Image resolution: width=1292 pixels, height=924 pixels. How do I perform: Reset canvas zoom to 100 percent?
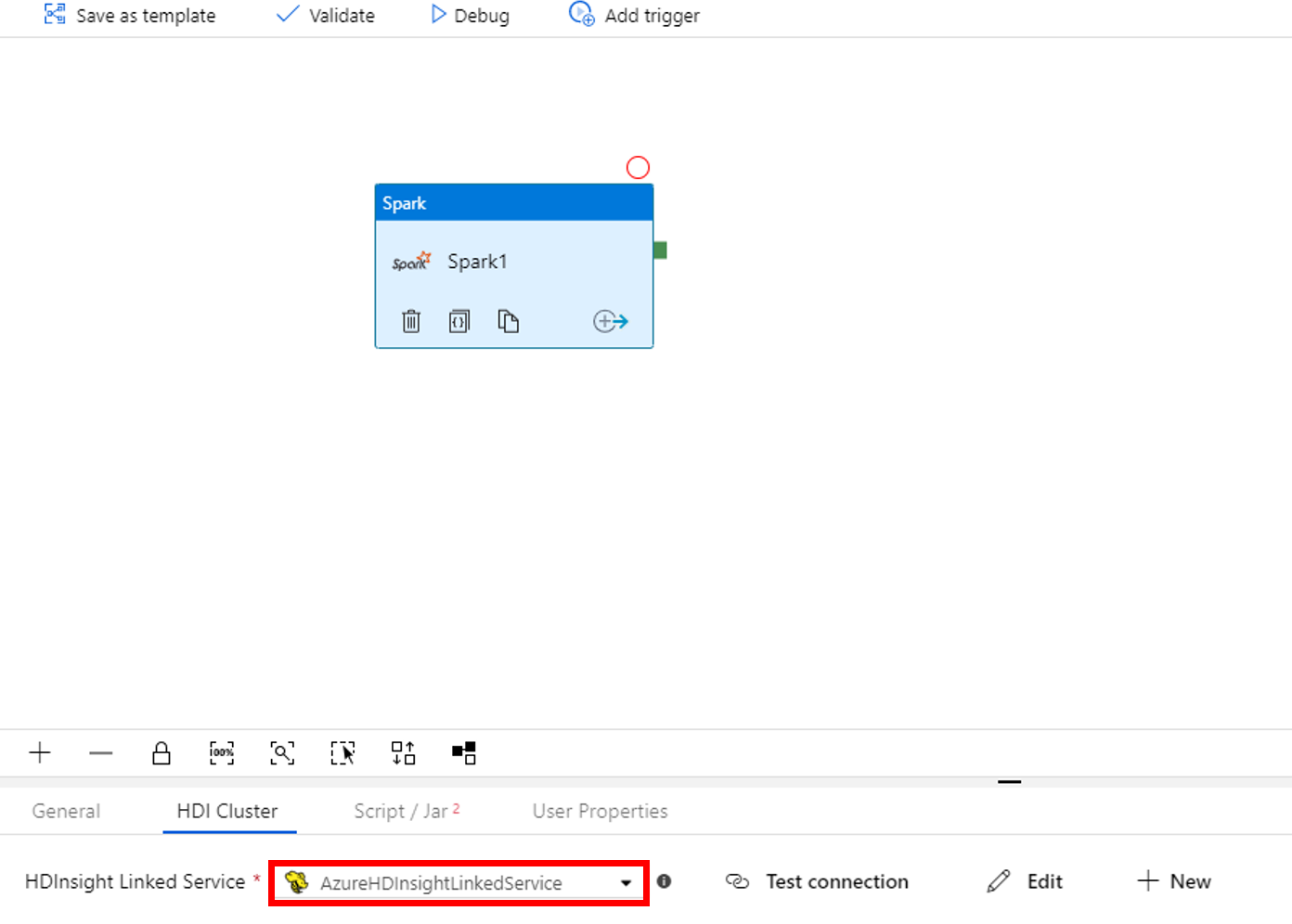(x=222, y=752)
